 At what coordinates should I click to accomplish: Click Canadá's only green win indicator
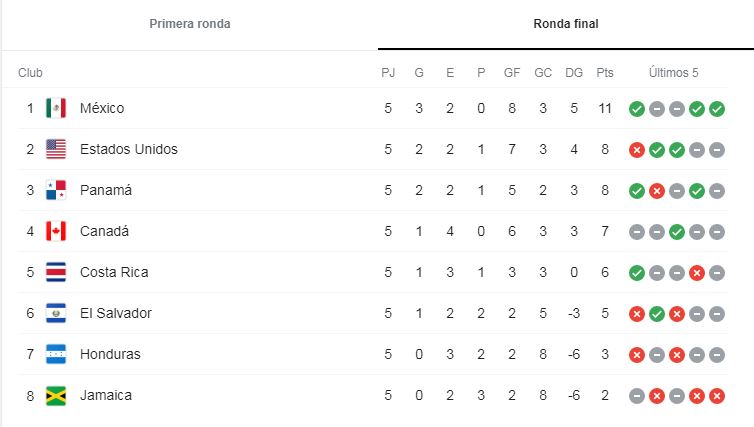[x=677, y=232]
